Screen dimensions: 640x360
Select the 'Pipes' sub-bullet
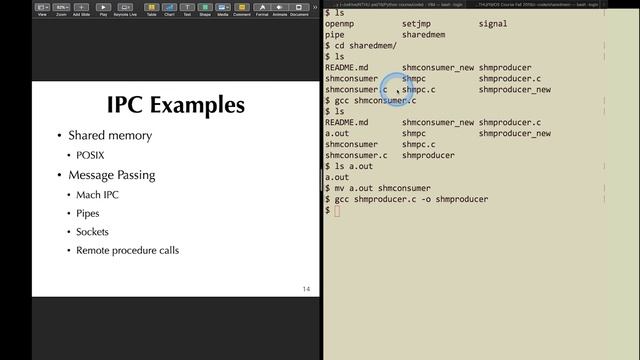point(88,213)
